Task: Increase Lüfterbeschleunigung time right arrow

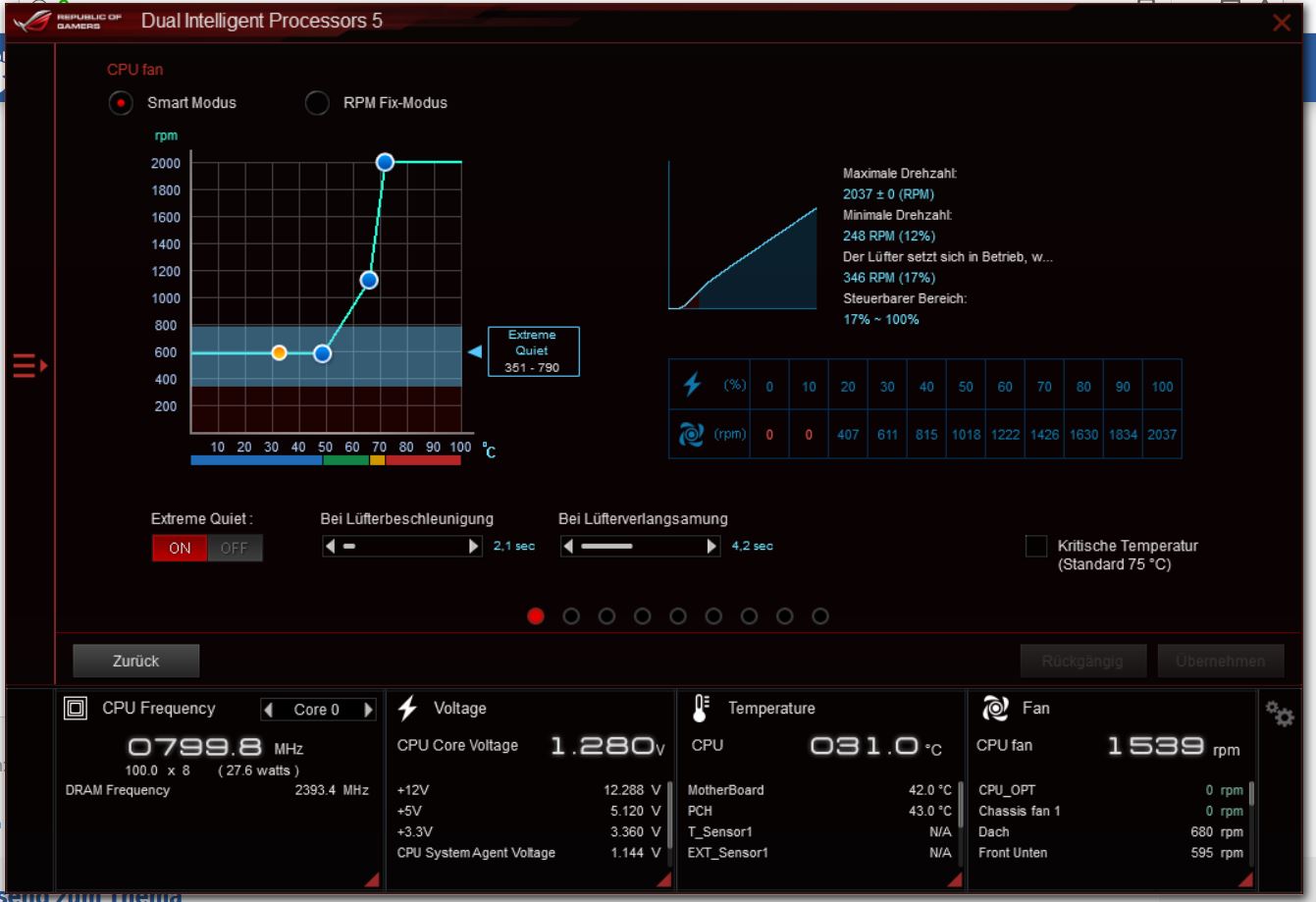Action: (x=475, y=546)
